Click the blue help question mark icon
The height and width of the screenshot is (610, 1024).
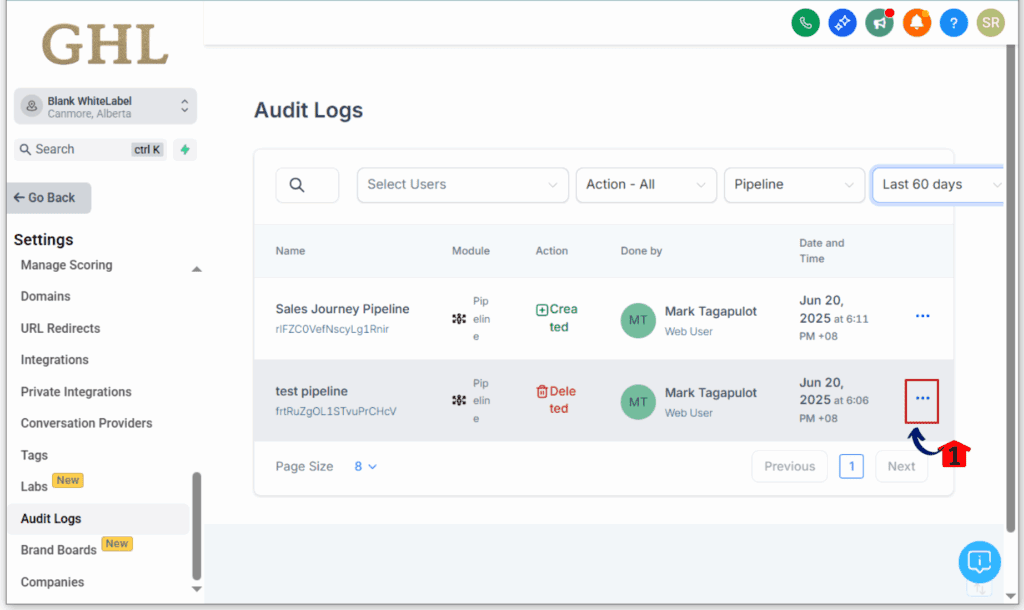pyautogui.click(x=953, y=22)
